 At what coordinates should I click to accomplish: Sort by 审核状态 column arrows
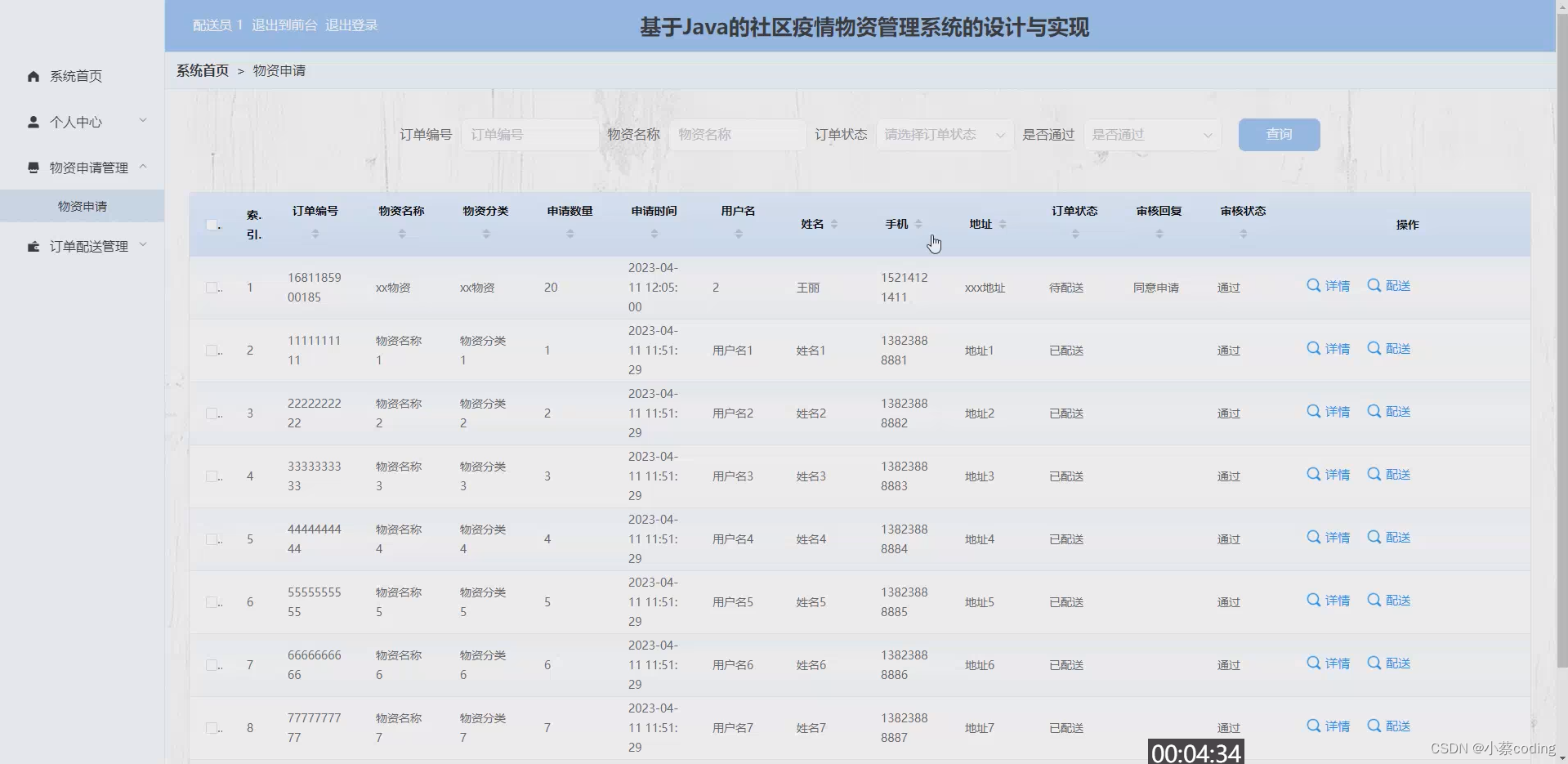coord(1244,235)
